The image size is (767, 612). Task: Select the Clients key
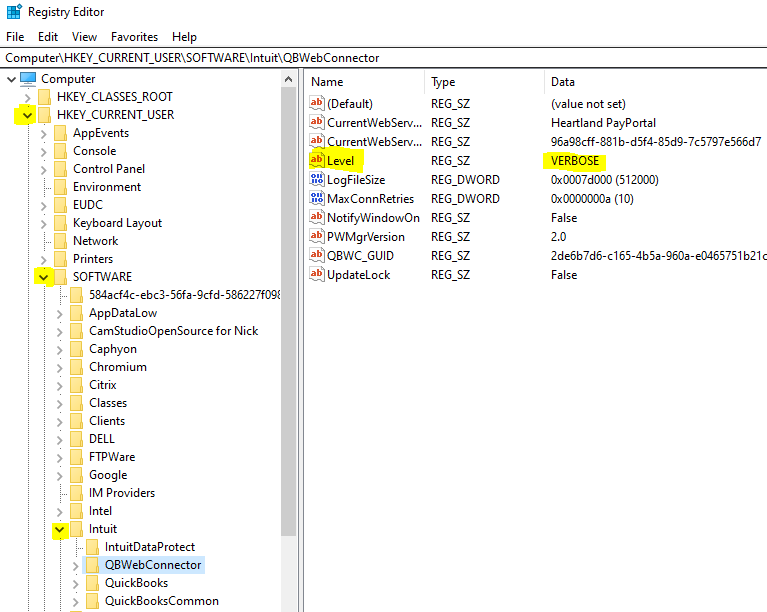tap(107, 421)
